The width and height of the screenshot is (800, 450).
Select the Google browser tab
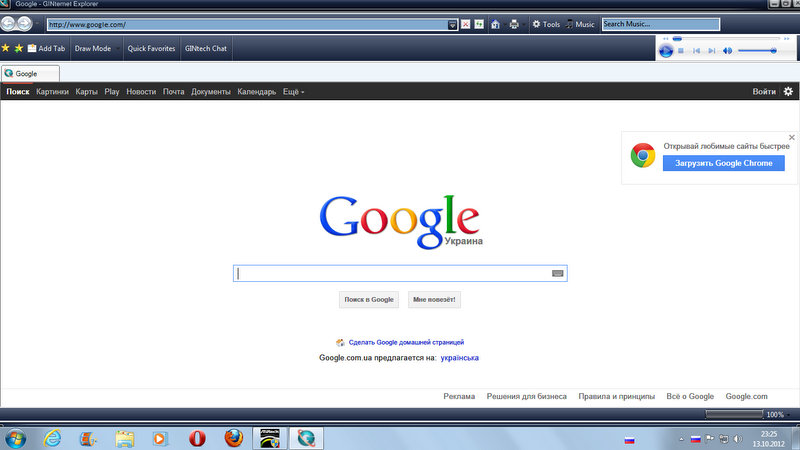[x=30, y=73]
